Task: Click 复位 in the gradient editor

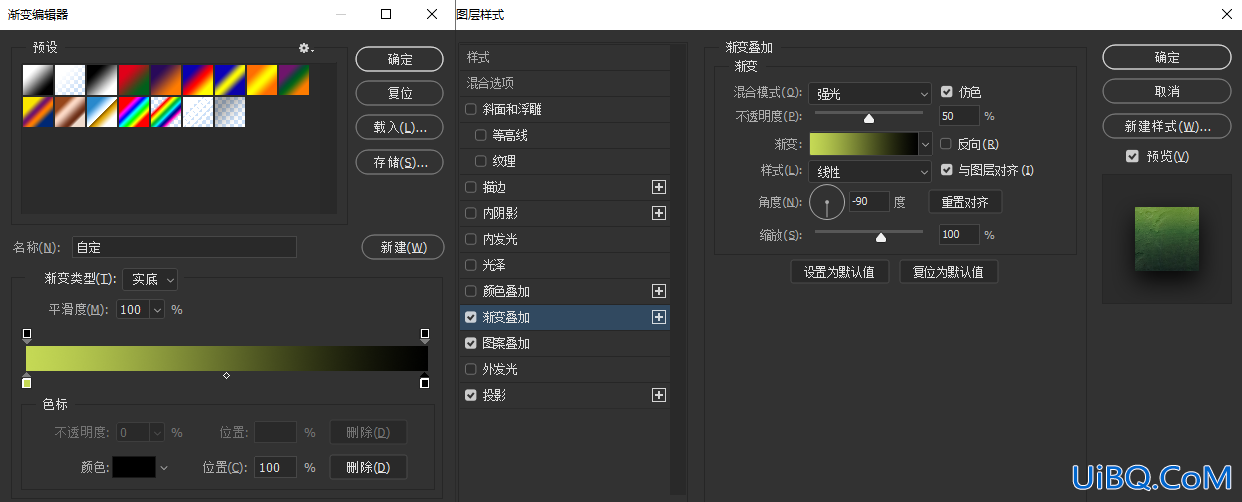Action: (400, 93)
